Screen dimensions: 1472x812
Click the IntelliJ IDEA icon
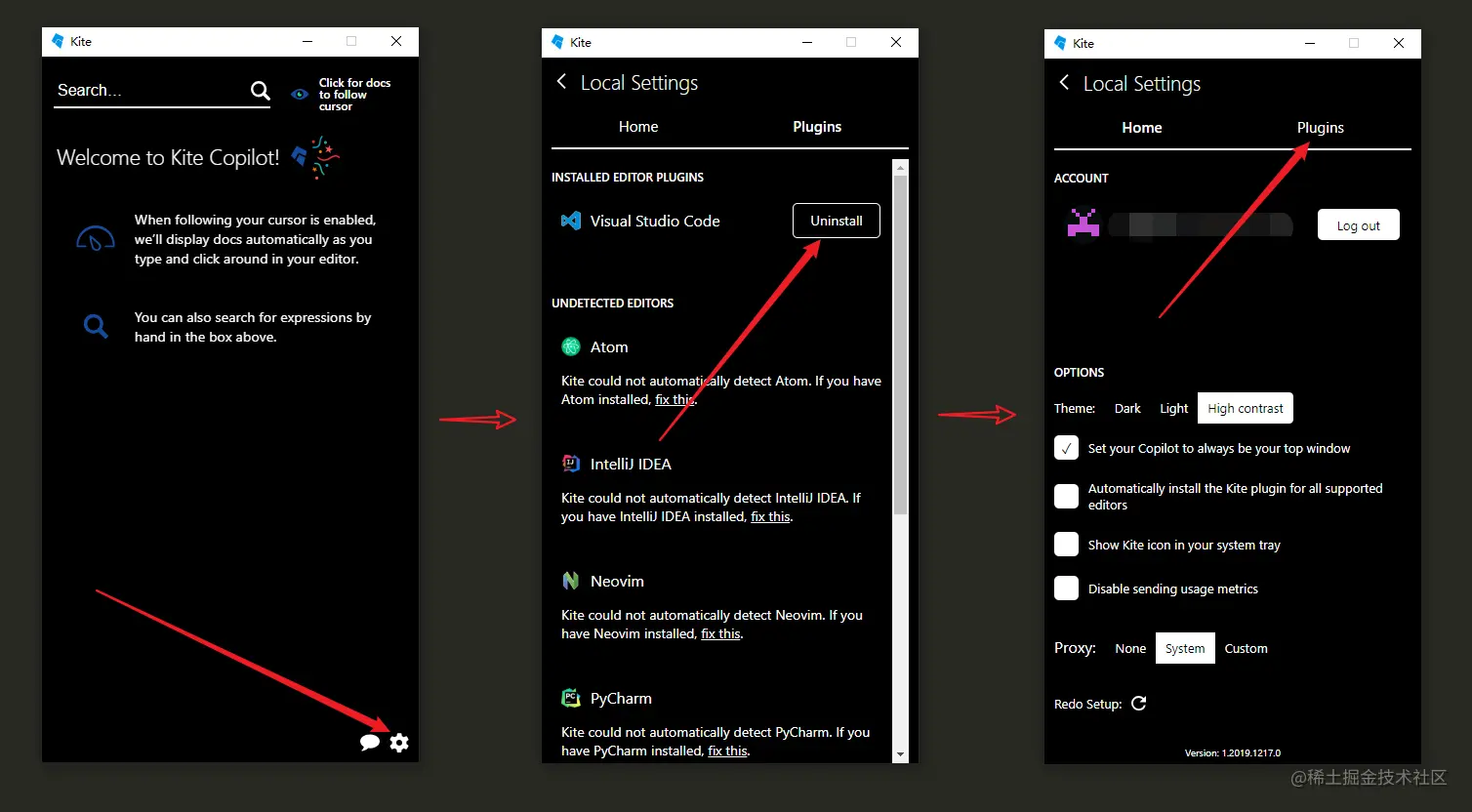tap(571, 464)
